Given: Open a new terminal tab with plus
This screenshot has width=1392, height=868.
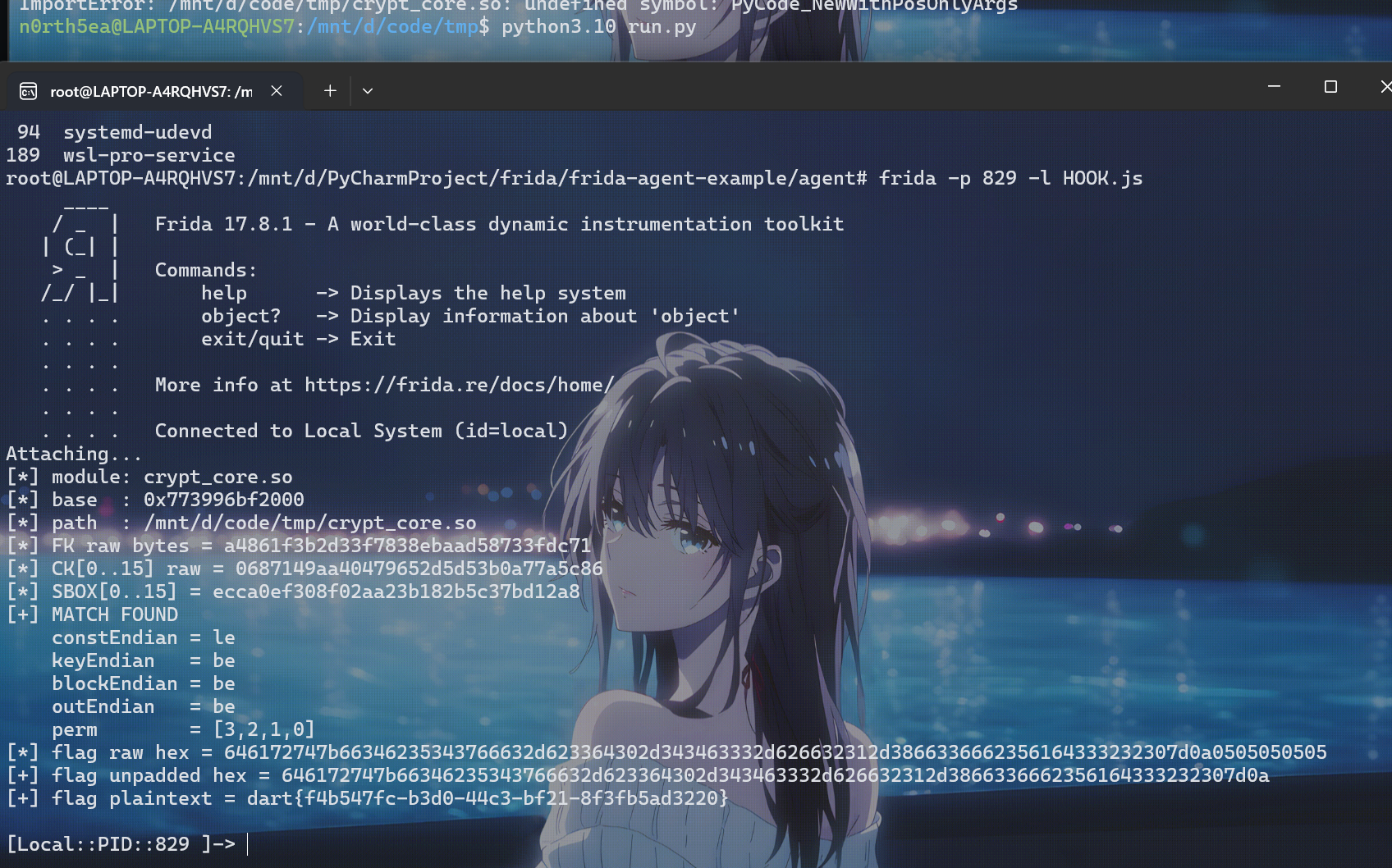Looking at the screenshot, I should click(x=330, y=91).
